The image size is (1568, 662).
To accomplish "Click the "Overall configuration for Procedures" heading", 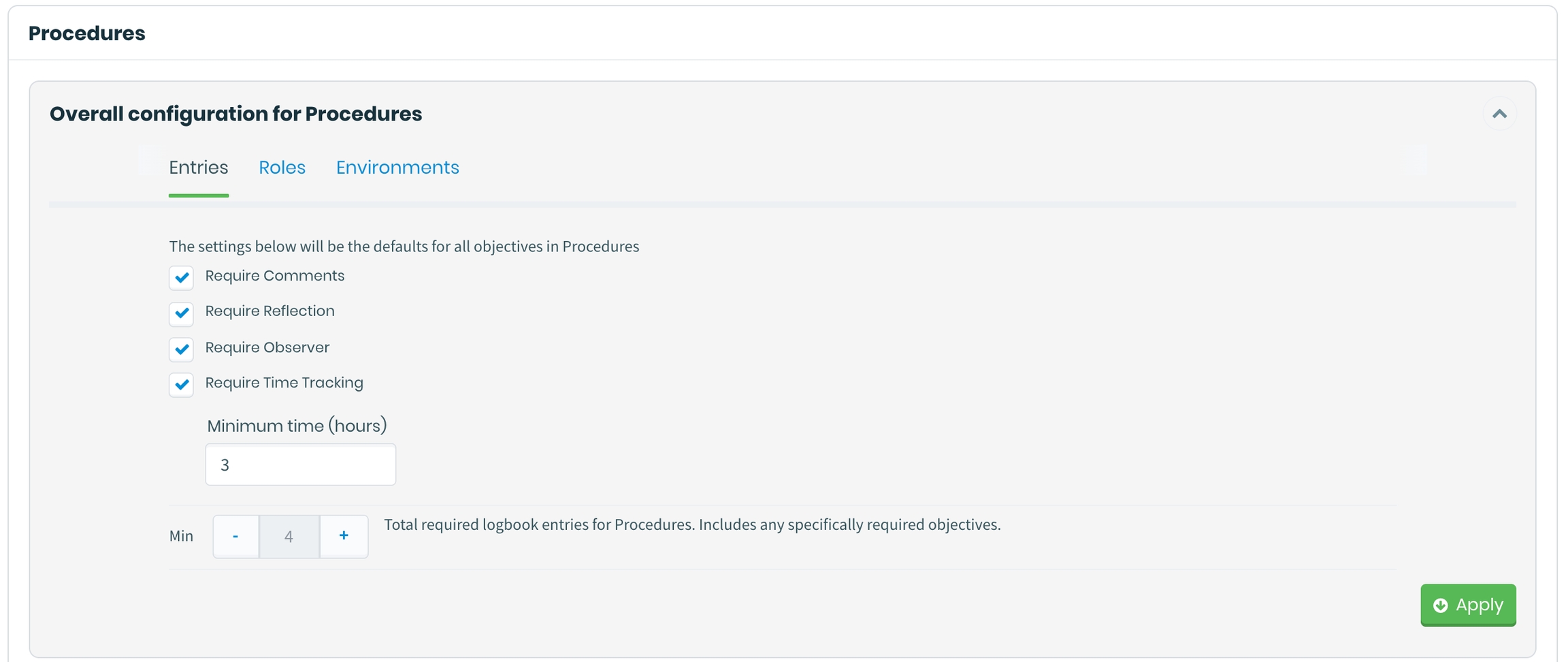I will click(235, 114).
